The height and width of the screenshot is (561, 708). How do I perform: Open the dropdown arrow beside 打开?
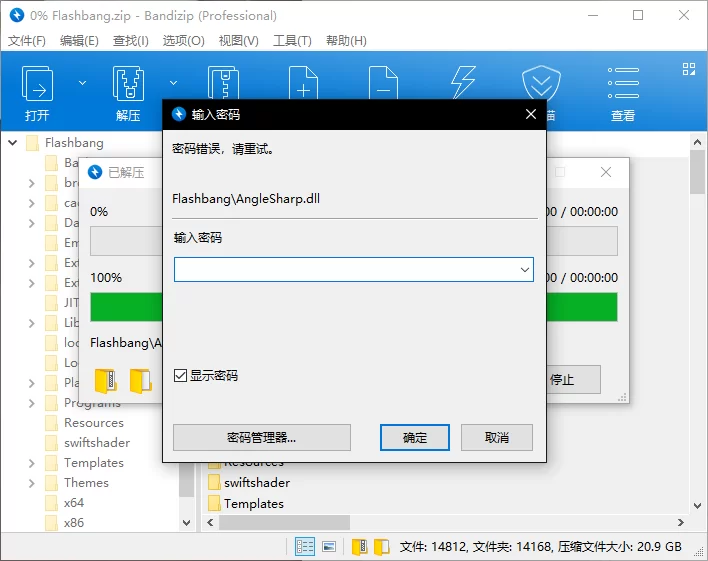point(82,83)
